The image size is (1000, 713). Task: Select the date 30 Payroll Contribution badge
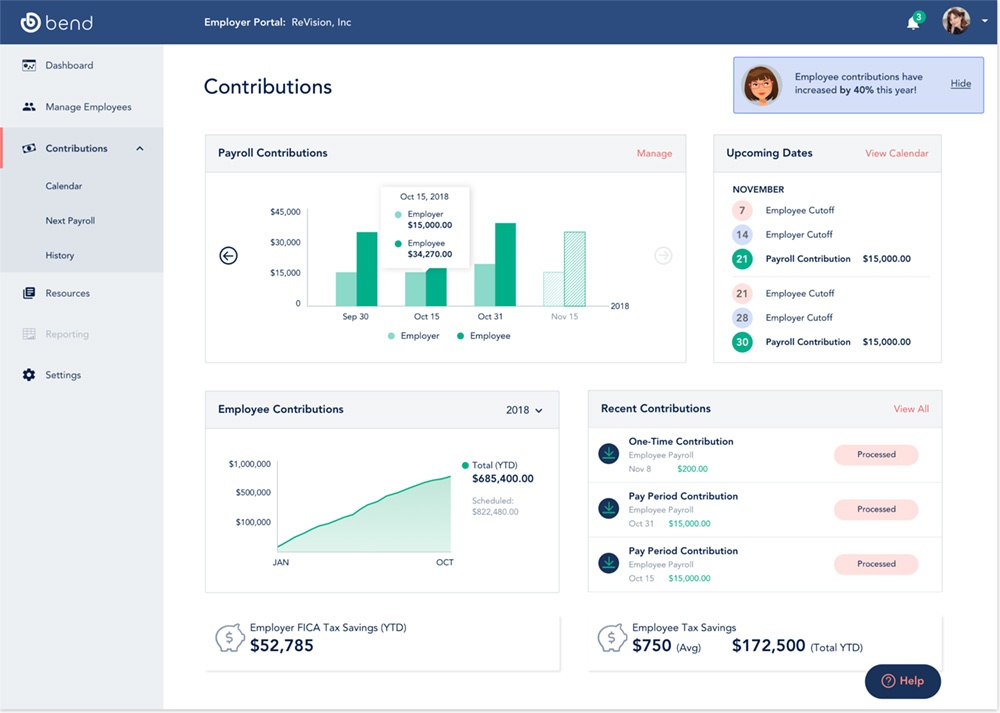tap(742, 342)
